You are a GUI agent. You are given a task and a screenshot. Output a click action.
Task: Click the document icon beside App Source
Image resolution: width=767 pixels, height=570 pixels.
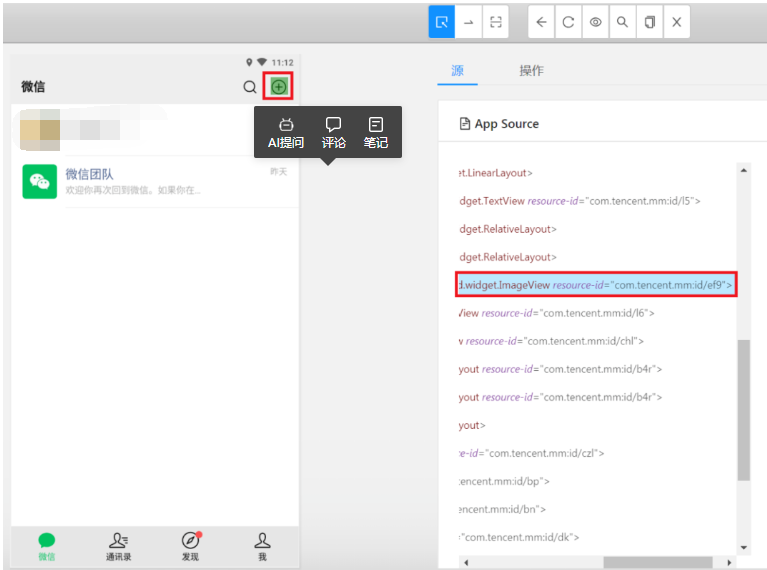[465, 124]
